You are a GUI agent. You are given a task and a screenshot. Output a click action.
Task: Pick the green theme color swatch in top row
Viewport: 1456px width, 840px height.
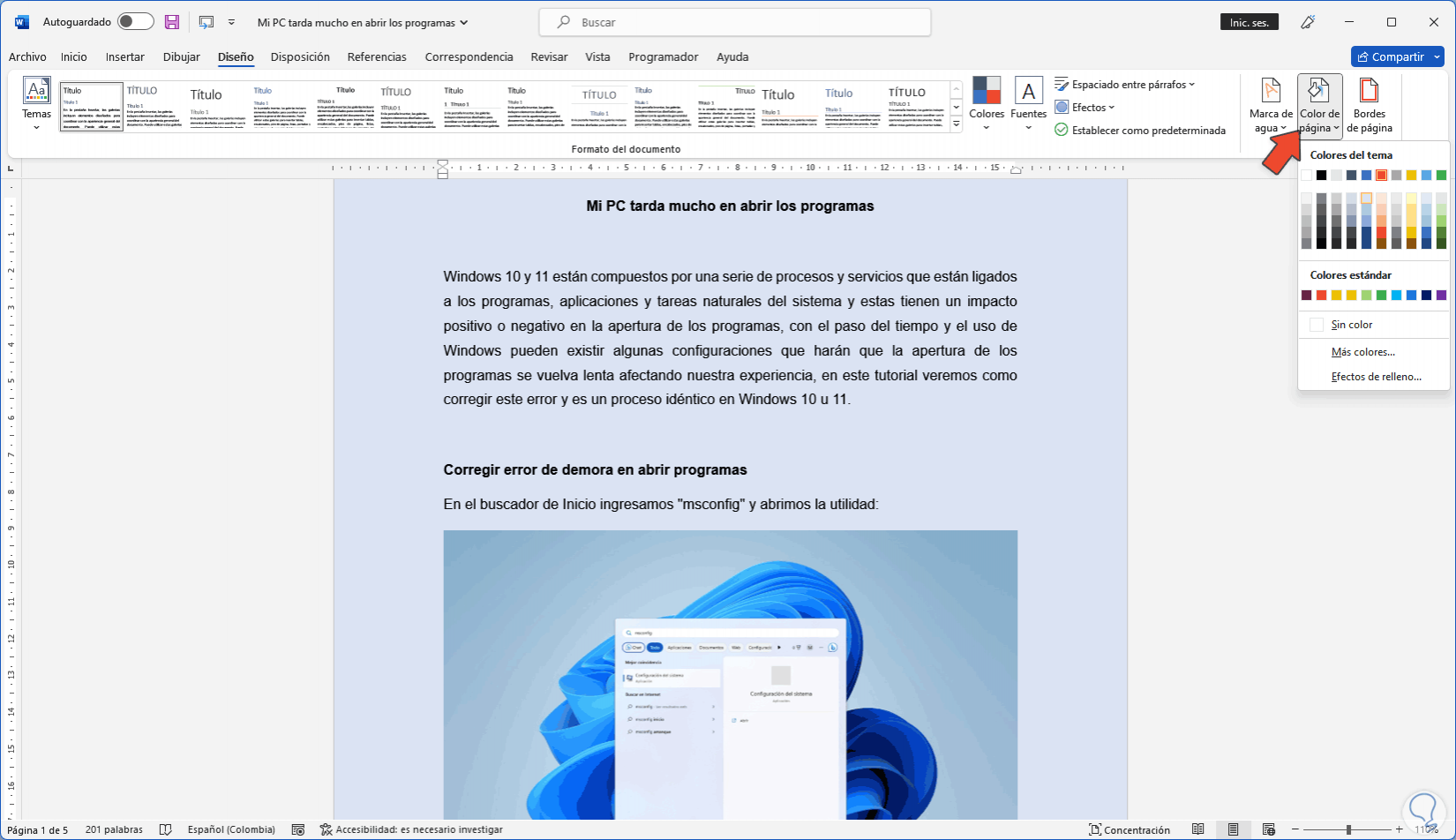click(x=1441, y=175)
